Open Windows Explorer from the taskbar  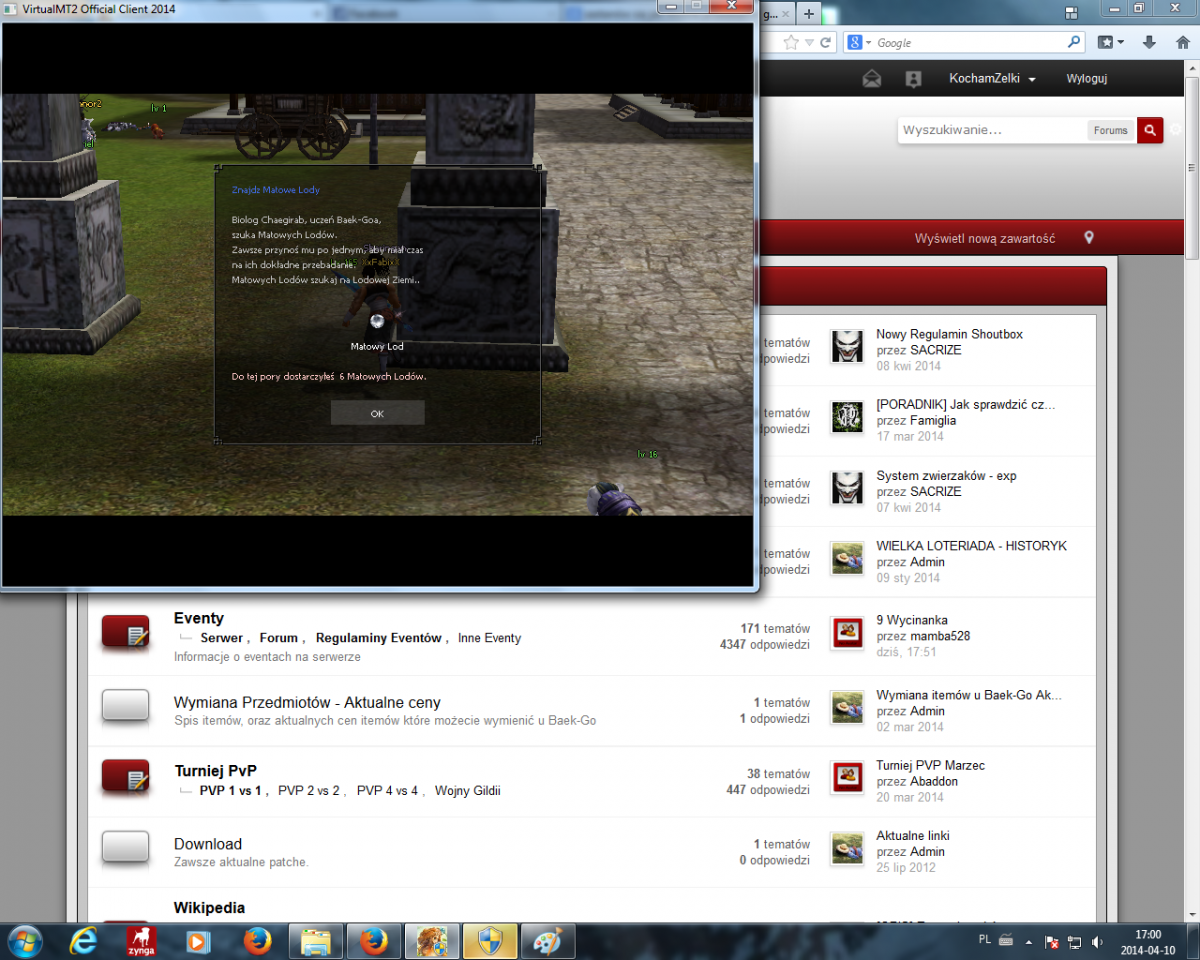tap(315, 941)
